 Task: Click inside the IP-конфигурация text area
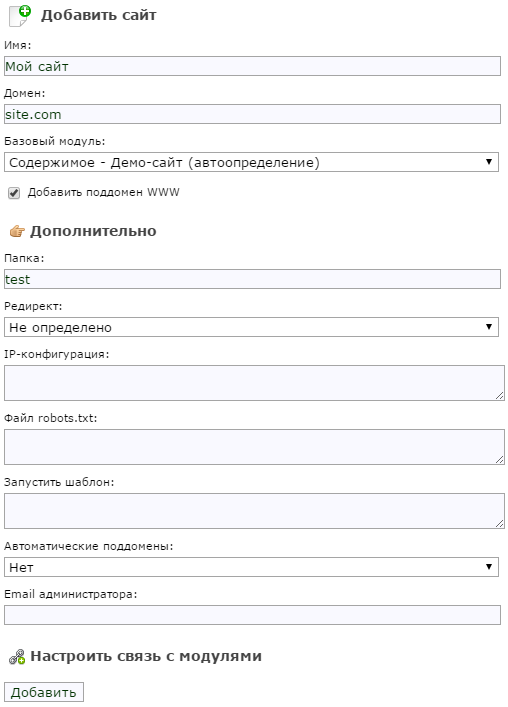coord(254,383)
